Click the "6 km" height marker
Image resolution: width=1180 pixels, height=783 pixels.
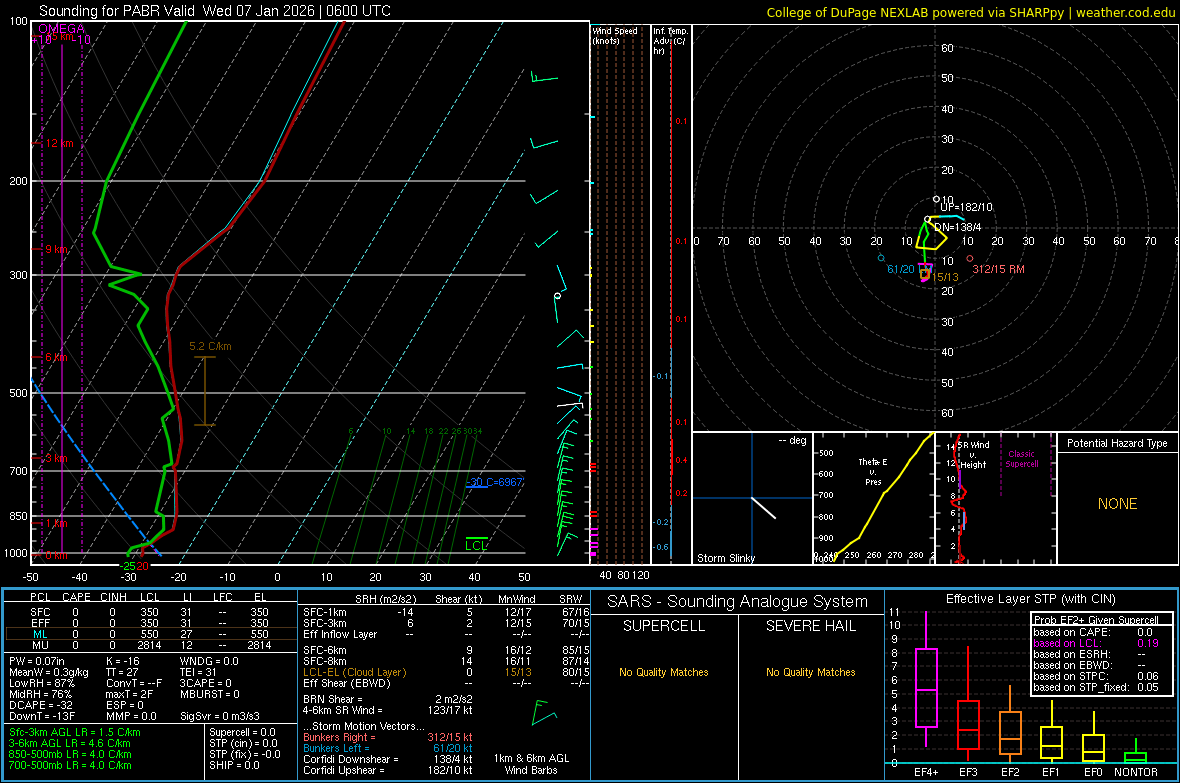[56, 357]
